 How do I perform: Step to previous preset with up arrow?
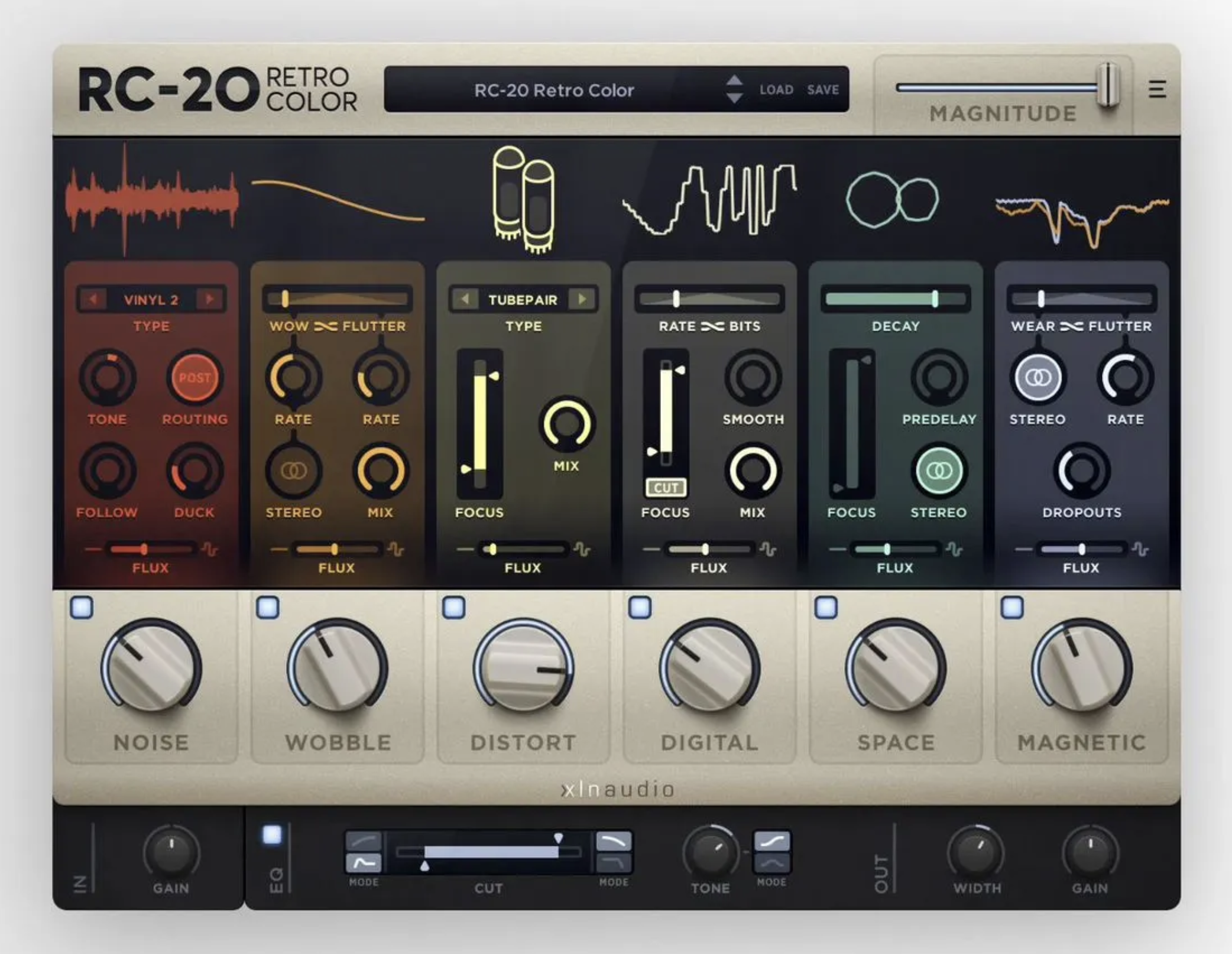pyautogui.click(x=734, y=80)
